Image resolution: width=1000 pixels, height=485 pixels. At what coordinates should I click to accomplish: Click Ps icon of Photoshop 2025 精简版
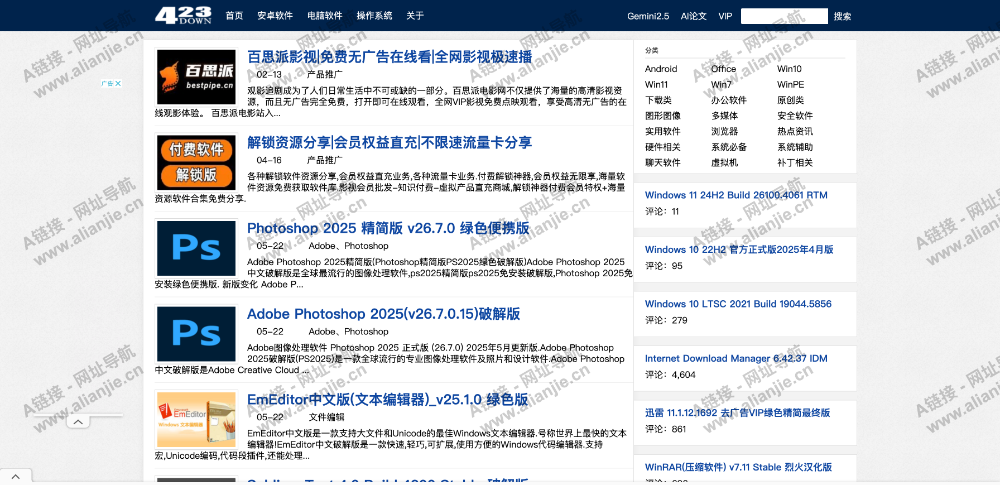pos(196,248)
